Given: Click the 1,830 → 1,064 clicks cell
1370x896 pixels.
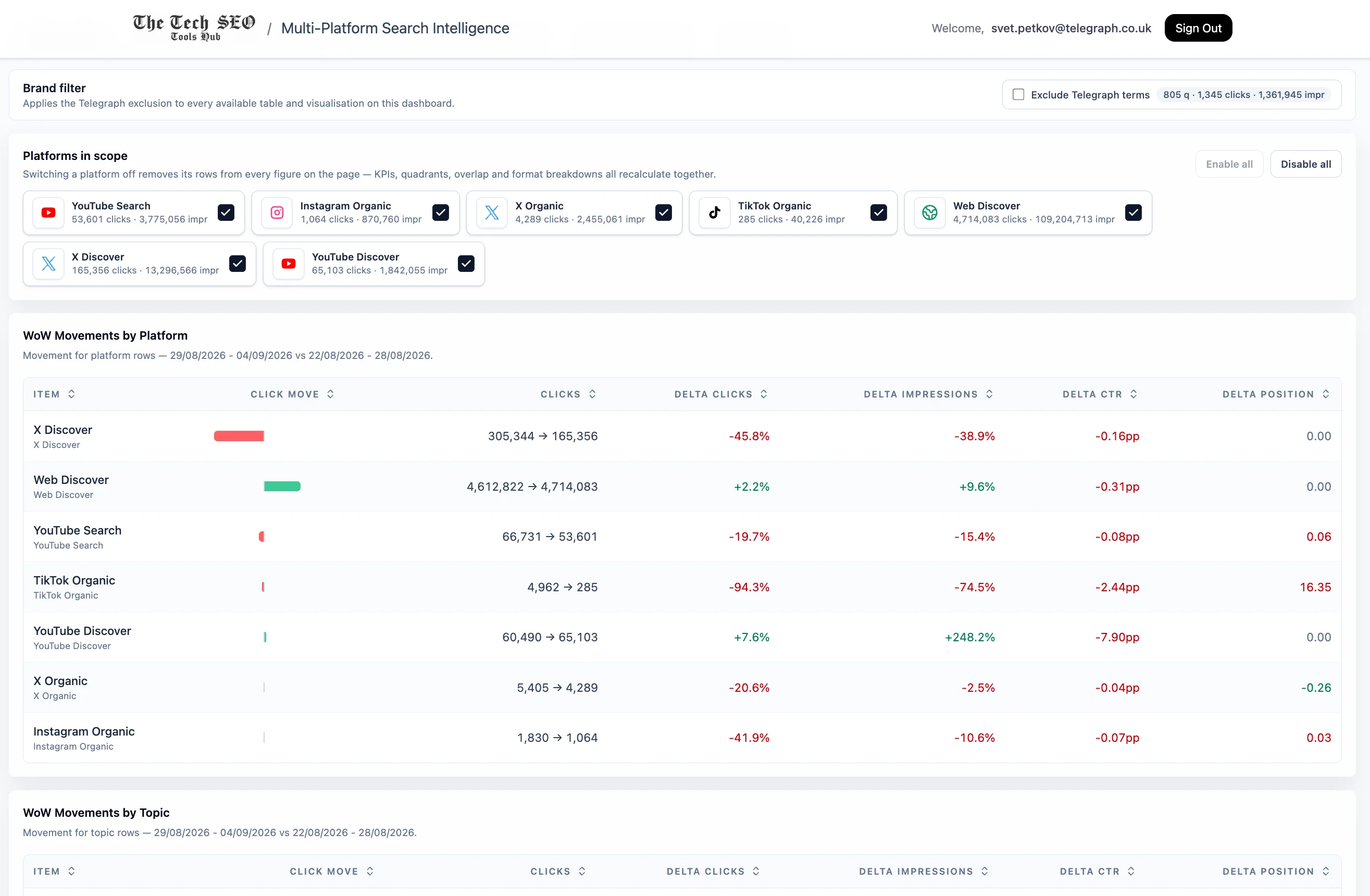Looking at the screenshot, I should (557, 738).
